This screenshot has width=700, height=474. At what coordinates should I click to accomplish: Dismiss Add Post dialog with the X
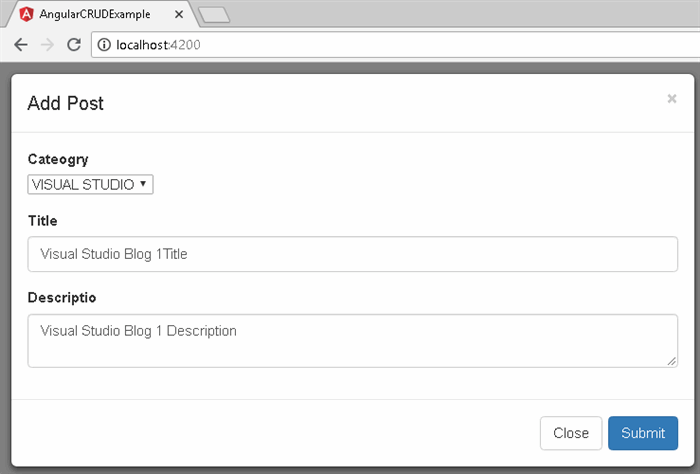[x=672, y=99]
